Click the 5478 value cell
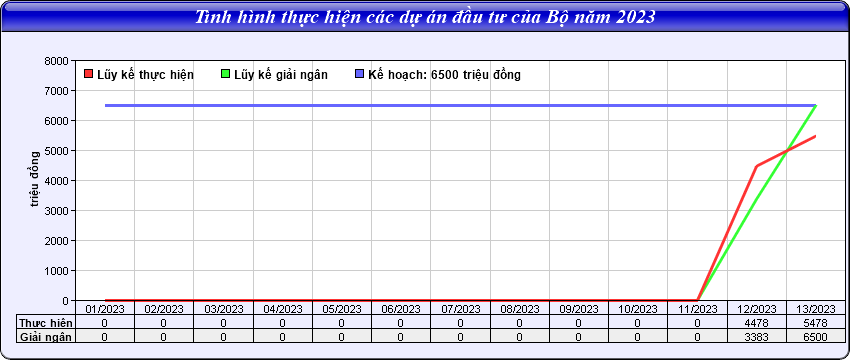This screenshot has width=850, height=360. click(x=816, y=323)
